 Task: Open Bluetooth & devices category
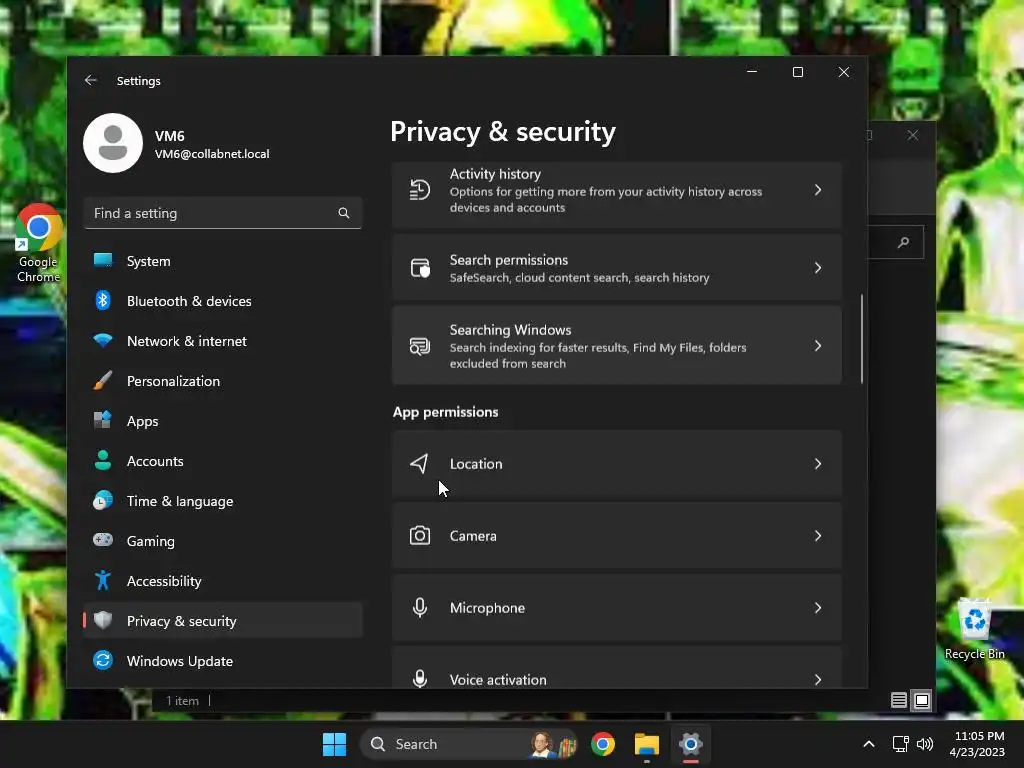[x=223, y=301]
